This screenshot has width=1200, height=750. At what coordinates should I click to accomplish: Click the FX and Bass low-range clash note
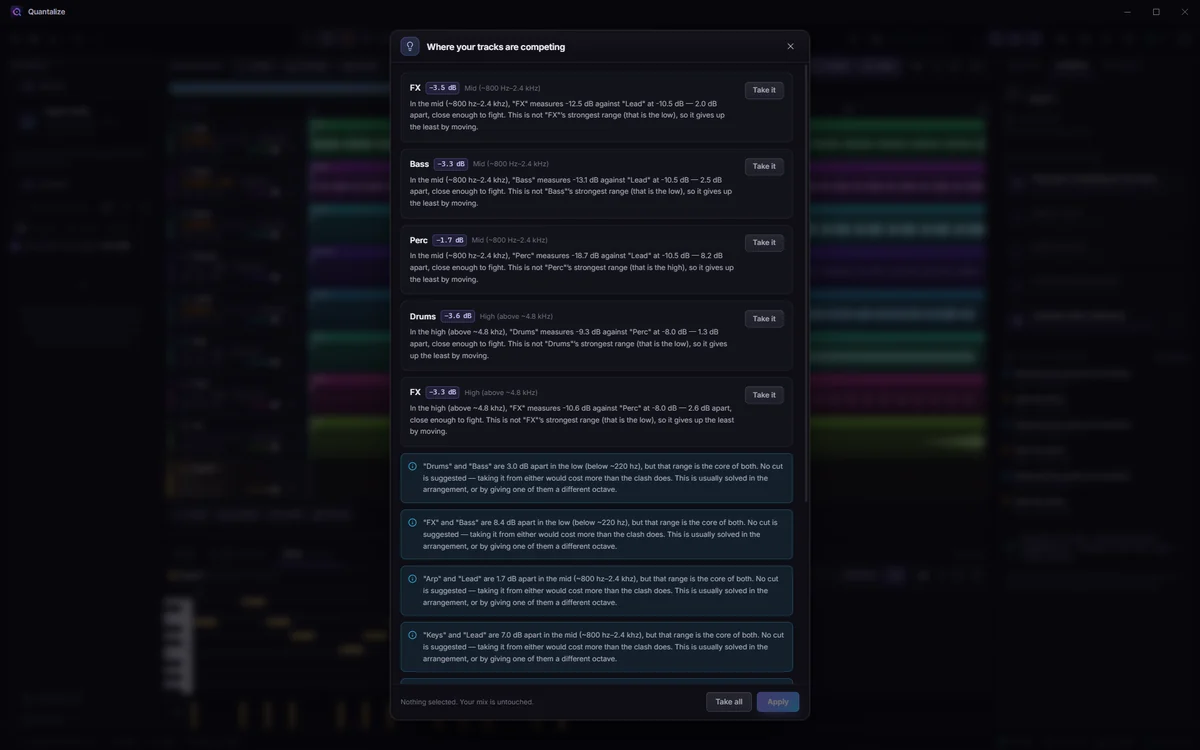(597, 534)
